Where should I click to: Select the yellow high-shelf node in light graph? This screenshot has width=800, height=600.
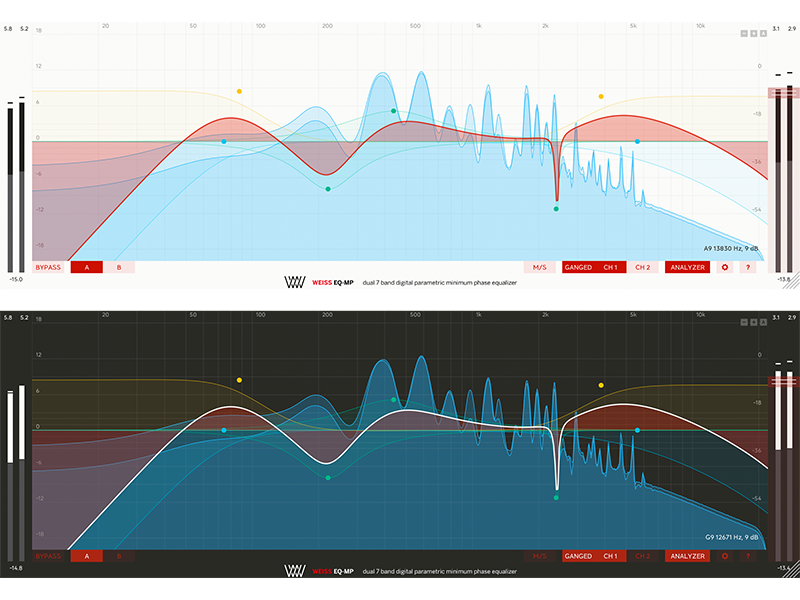pos(601,97)
